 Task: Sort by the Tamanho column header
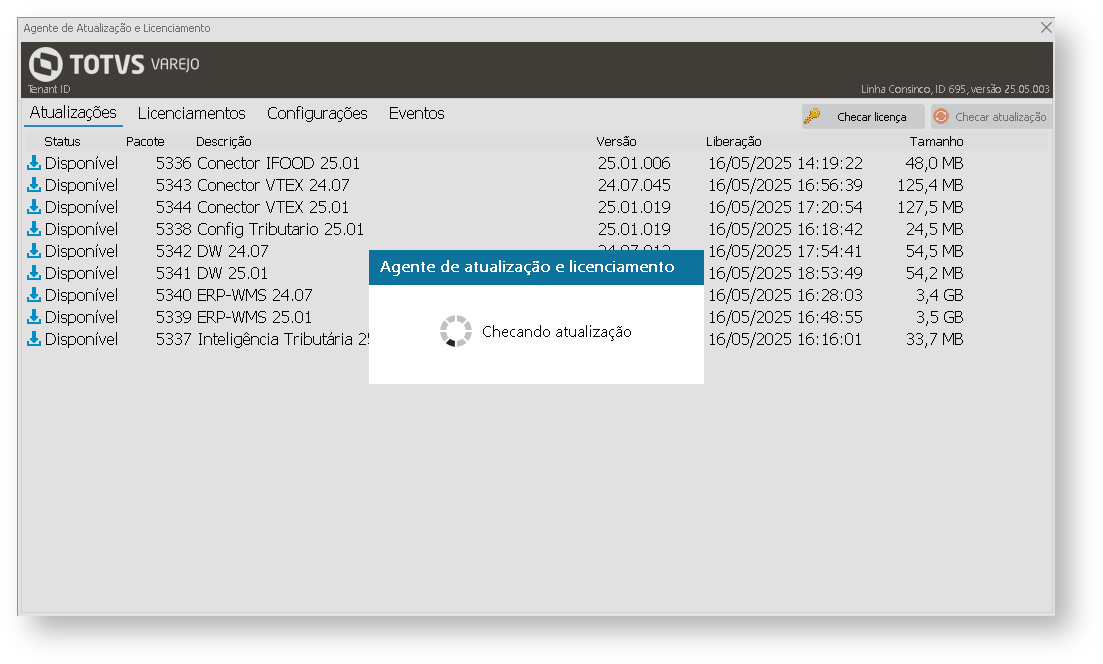[936, 141]
